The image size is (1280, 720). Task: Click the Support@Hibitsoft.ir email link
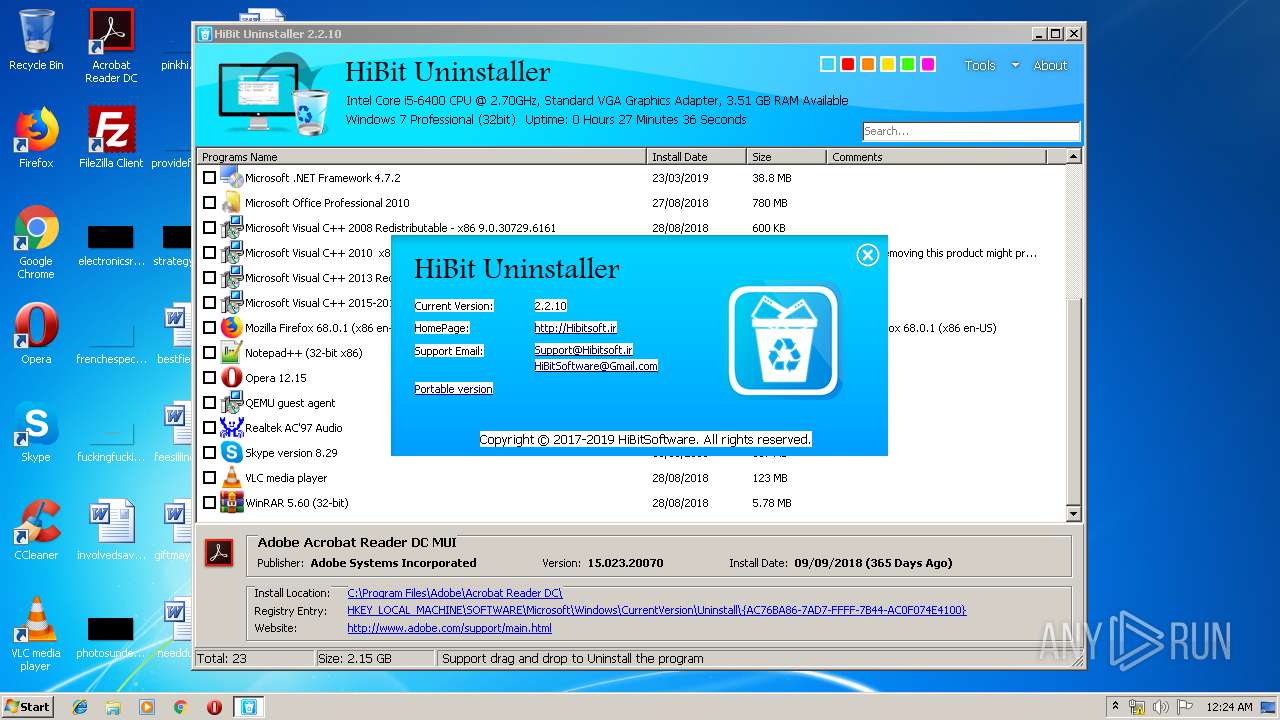[583, 350]
